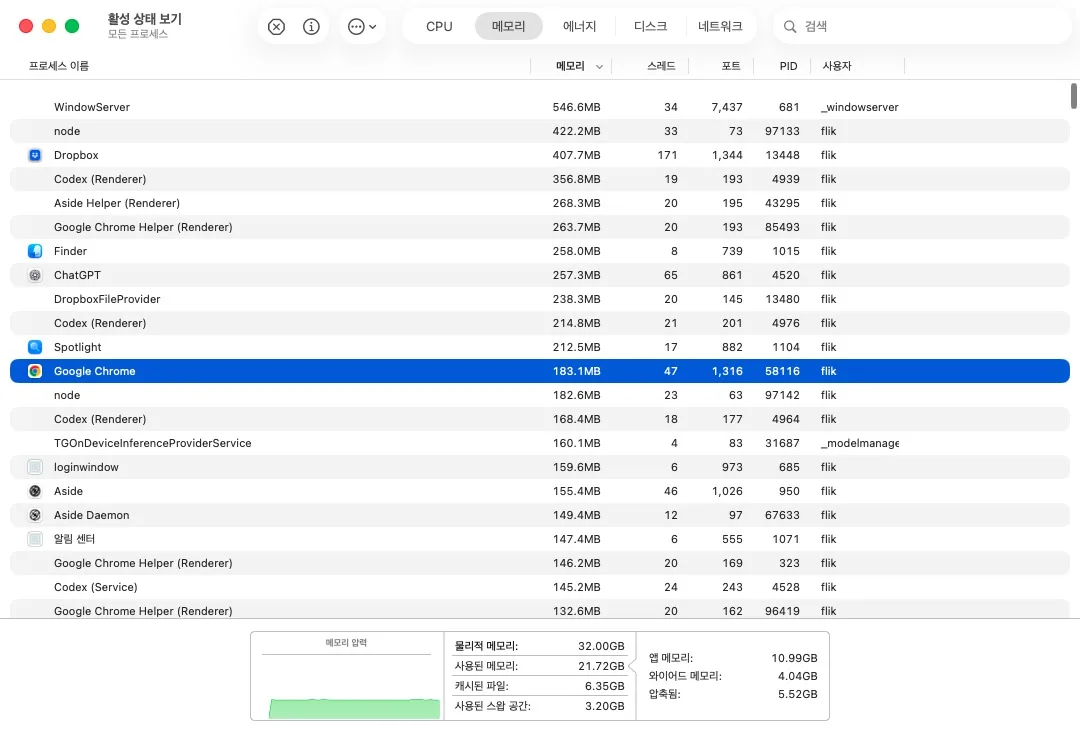The height and width of the screenshot is (735, 1080).
Task: Select Codex (Renderer) with PID 4976
Action: 539,323
